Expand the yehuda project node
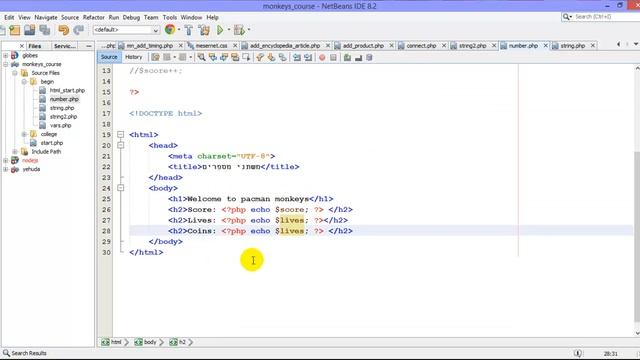The width and height of the screenshot is (640, 360). click(6, 169)
